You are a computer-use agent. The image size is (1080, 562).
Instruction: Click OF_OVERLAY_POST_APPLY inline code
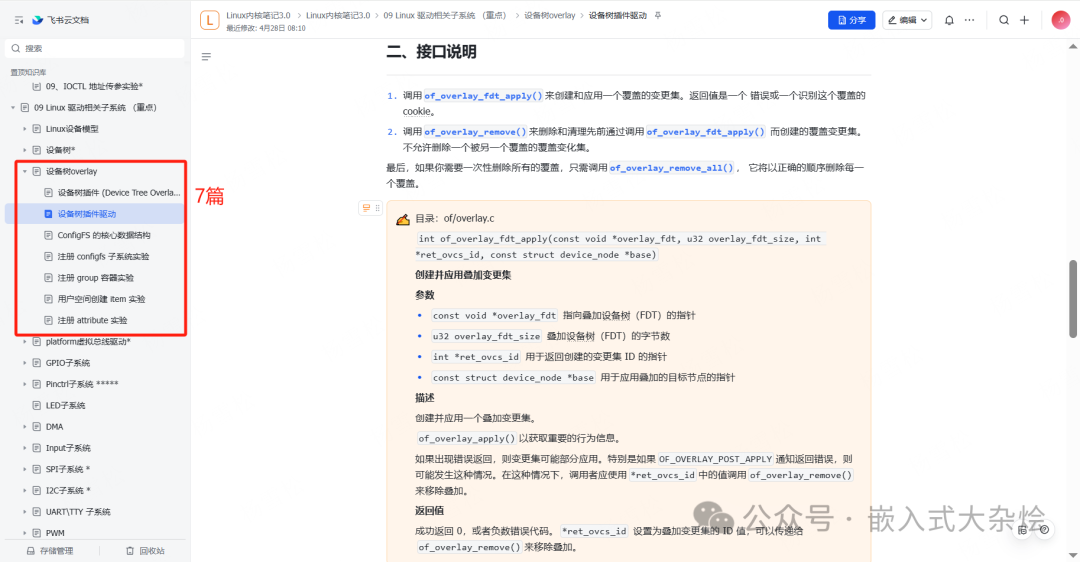click(716, 459)
